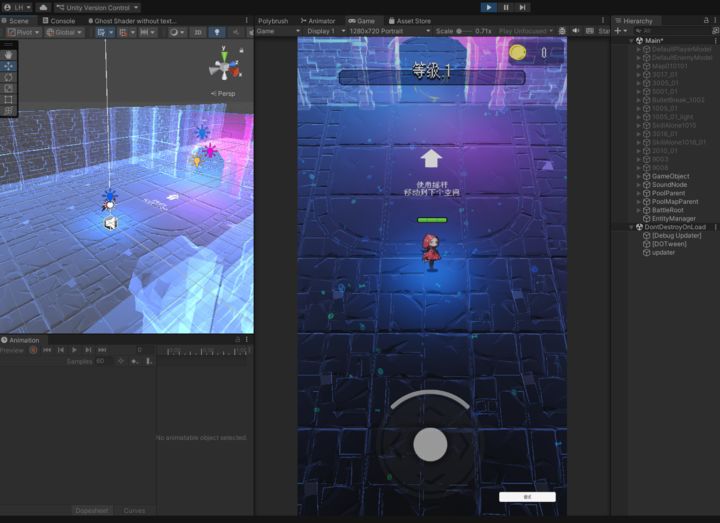Click the Curves button in Animation
Viewport: 720px width, 523px height.
(x=134, y=510)
